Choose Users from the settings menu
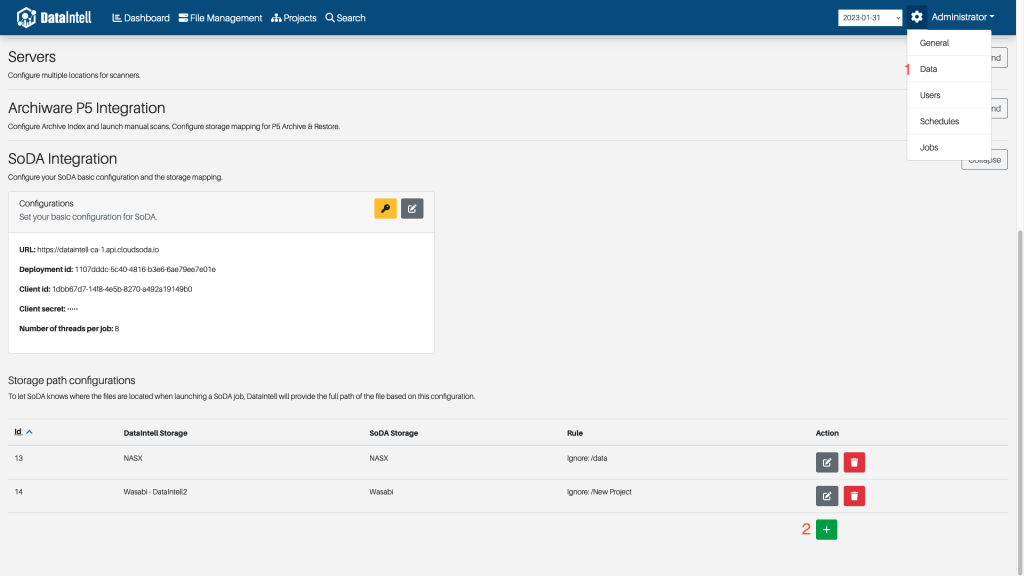The height and width of the screenshot is (576, 1024). coord(948,95)
